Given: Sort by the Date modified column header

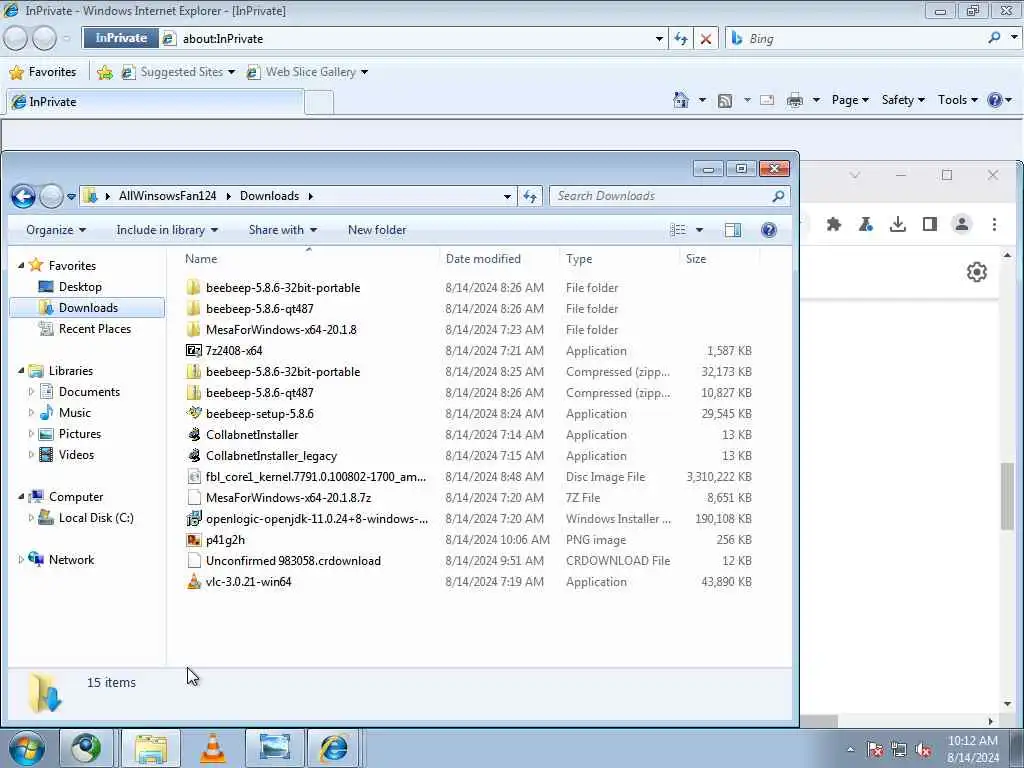Looking at the screenshot, I should point(483,259).
